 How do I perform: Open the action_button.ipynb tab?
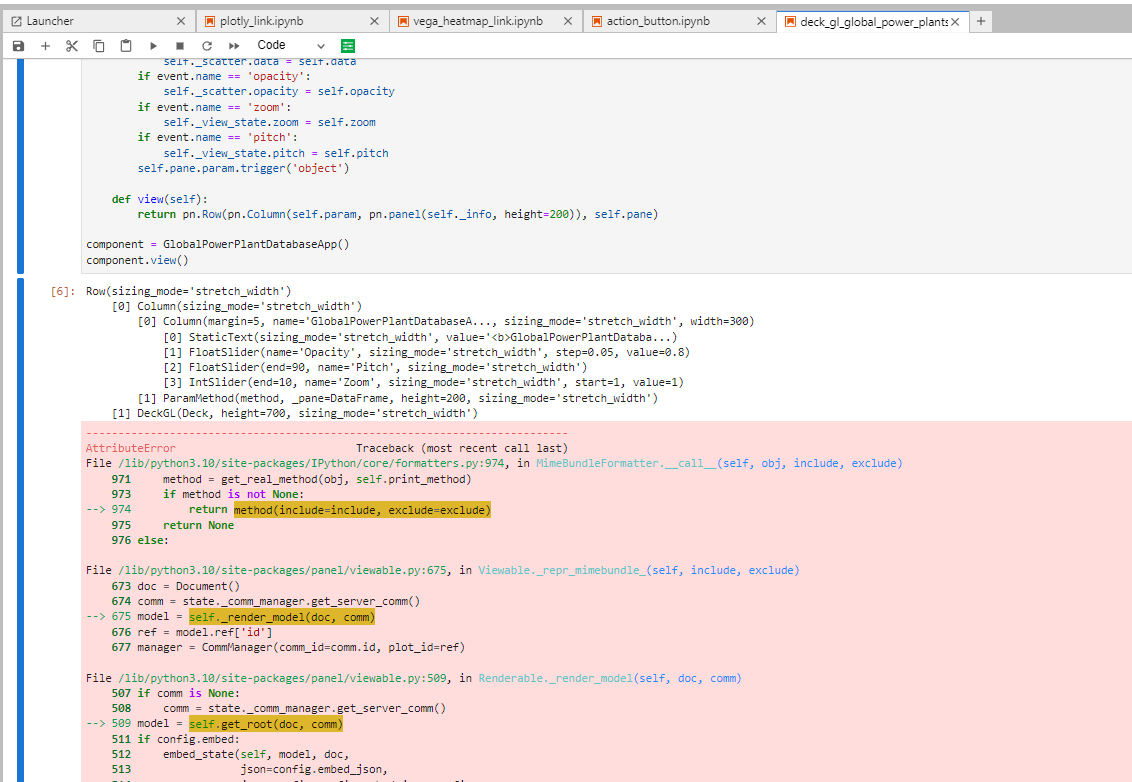[660, 20]
